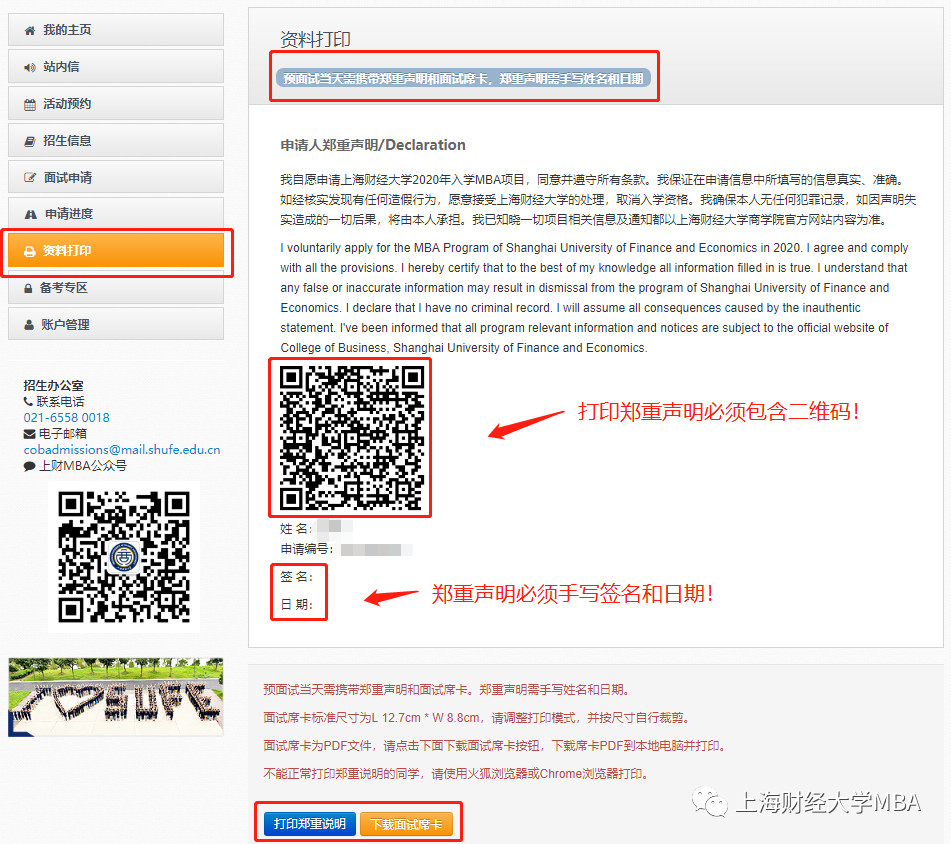The height and width of the screenshot is (844, 951).
Task: Click the printer icon on 资料打印
Action: (x=29, y=251)
